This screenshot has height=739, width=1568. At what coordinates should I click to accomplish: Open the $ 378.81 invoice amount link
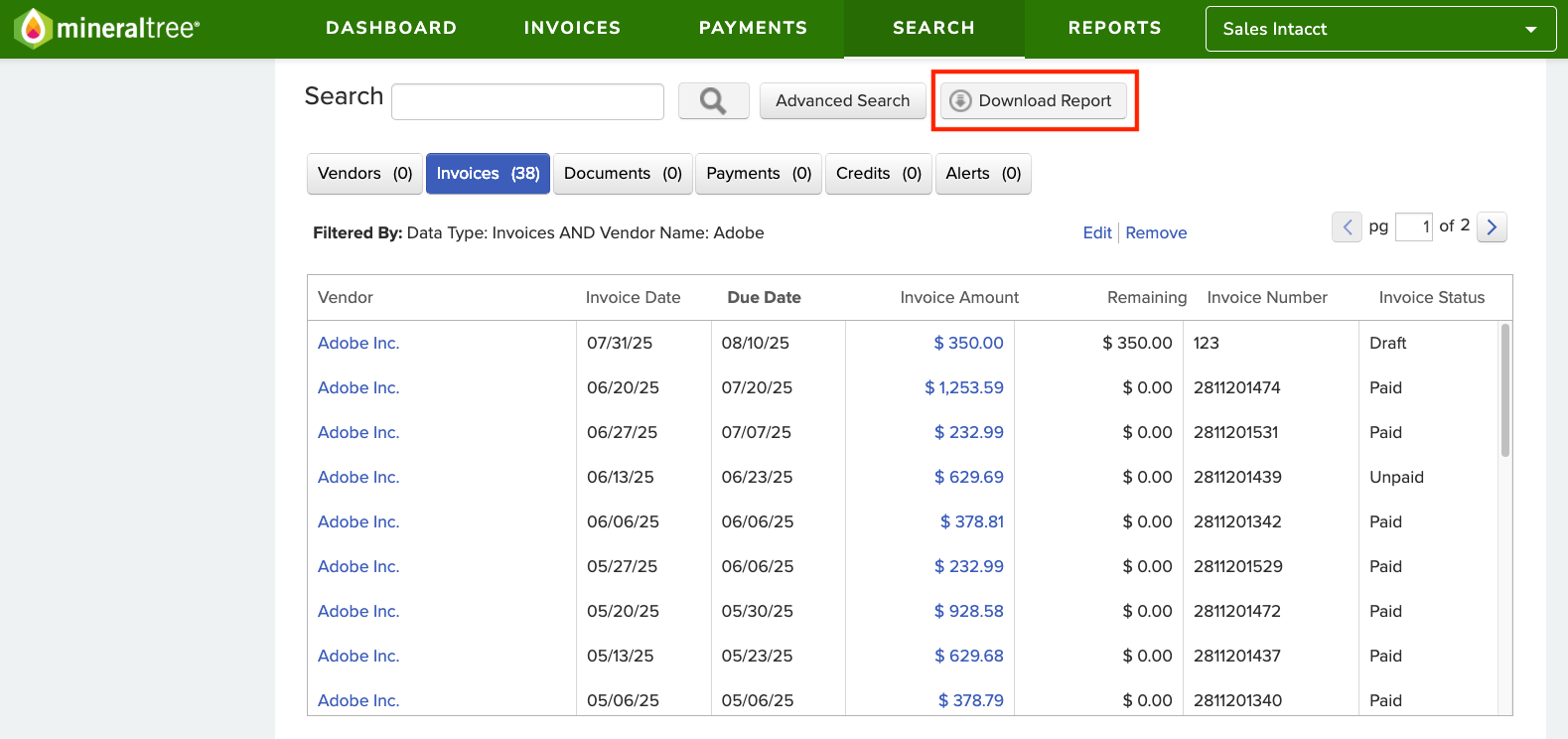(x=972, y=521)
